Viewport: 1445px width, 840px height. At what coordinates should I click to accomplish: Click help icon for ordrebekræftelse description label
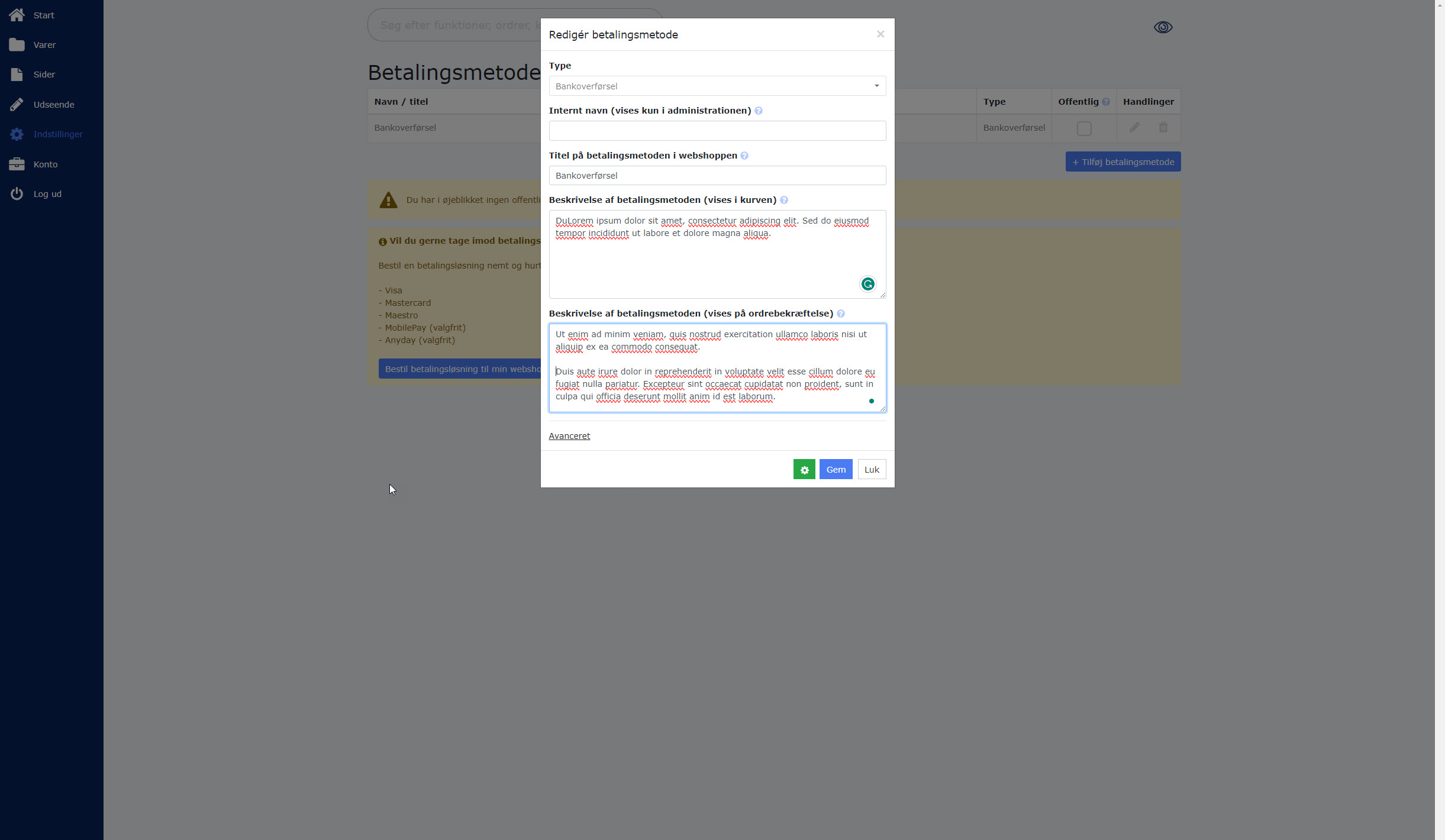841,314
